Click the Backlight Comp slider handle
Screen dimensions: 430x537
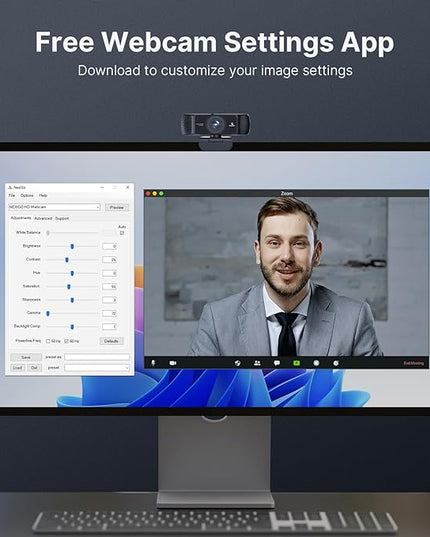[x=72, y=327]
